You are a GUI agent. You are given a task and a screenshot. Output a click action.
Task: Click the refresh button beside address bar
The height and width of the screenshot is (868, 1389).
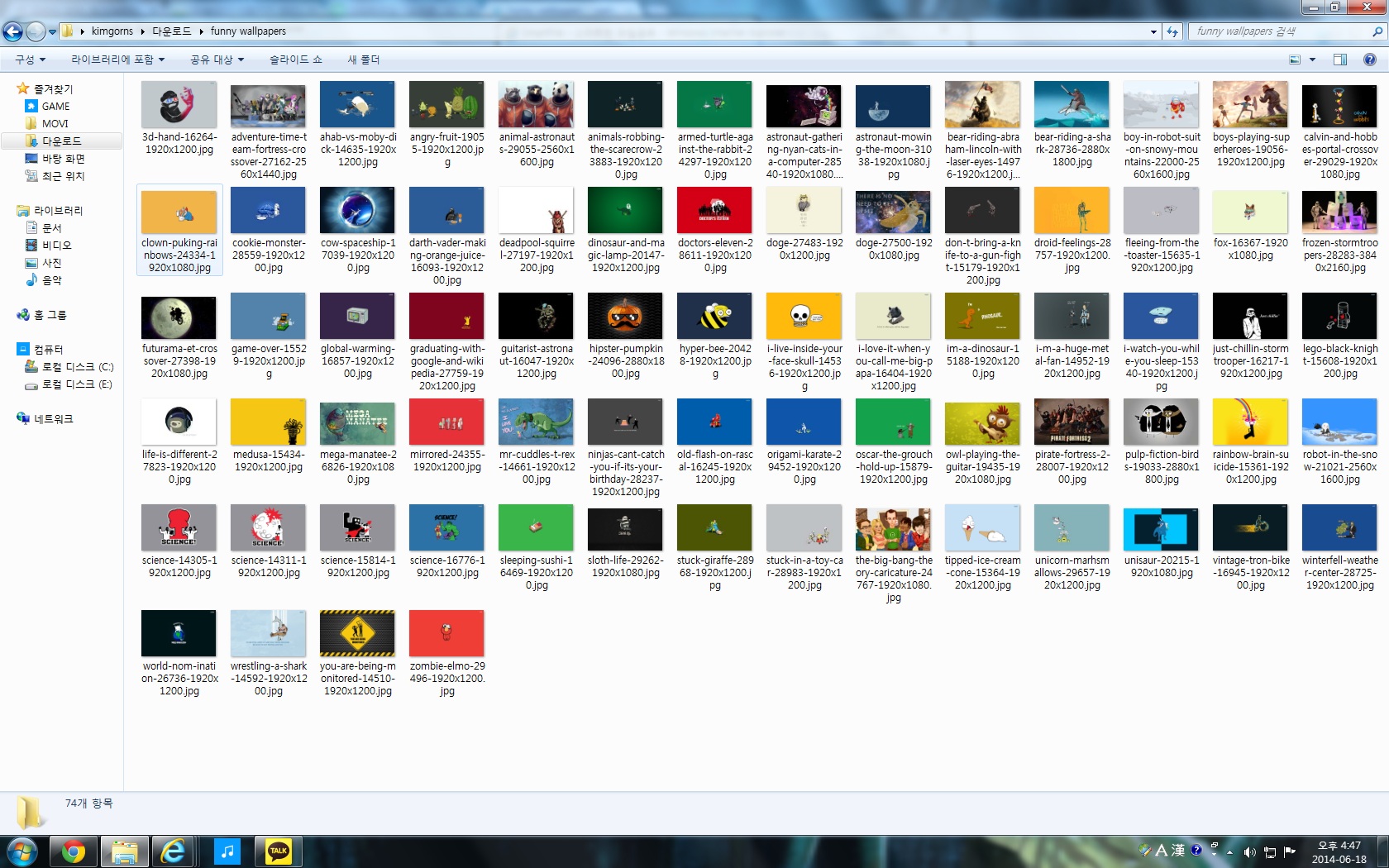click(x=1172, y=31)
